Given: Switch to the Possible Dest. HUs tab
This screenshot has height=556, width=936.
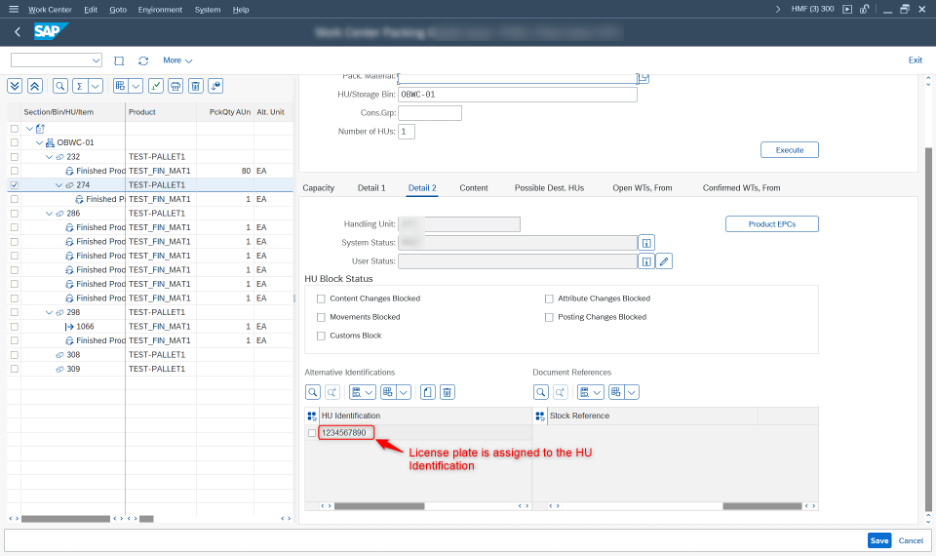Looking at the screenshot, I should click(x=549, y=188).
